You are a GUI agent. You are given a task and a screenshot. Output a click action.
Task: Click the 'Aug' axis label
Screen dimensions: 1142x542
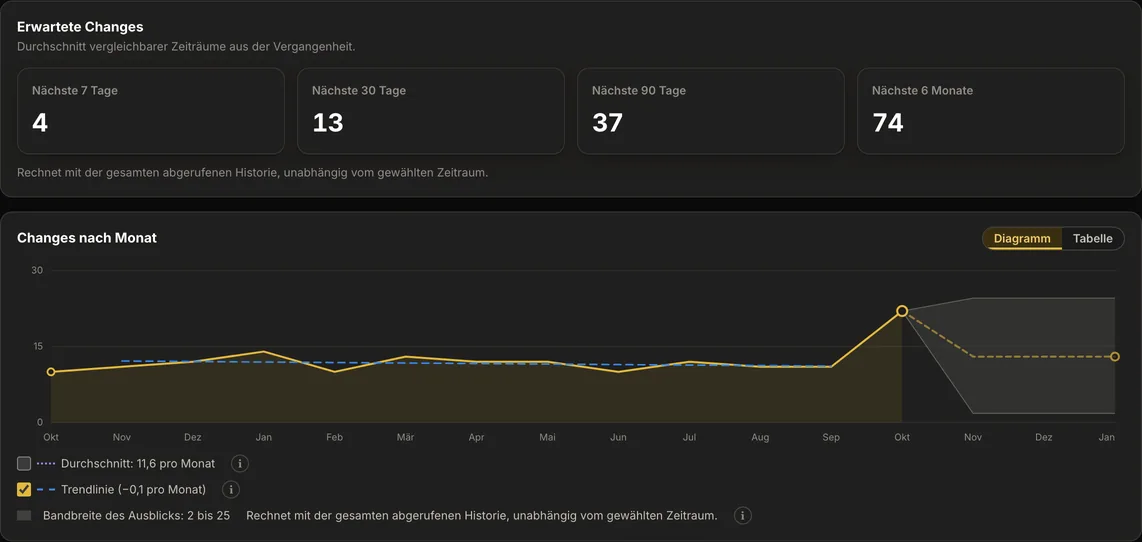[x=760, y=437]
